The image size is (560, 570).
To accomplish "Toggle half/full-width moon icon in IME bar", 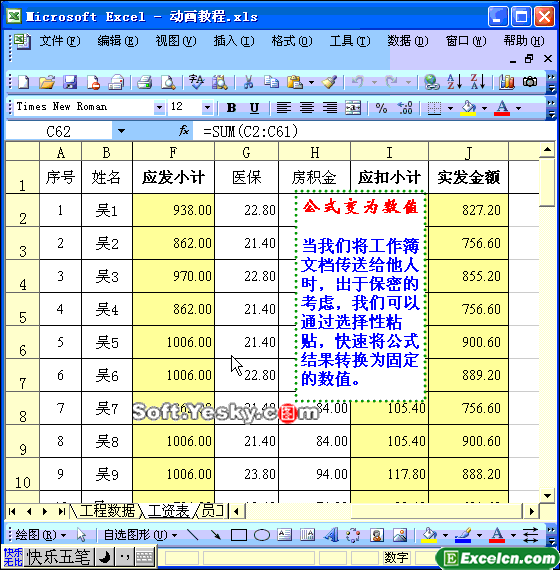I will [105, 557].
